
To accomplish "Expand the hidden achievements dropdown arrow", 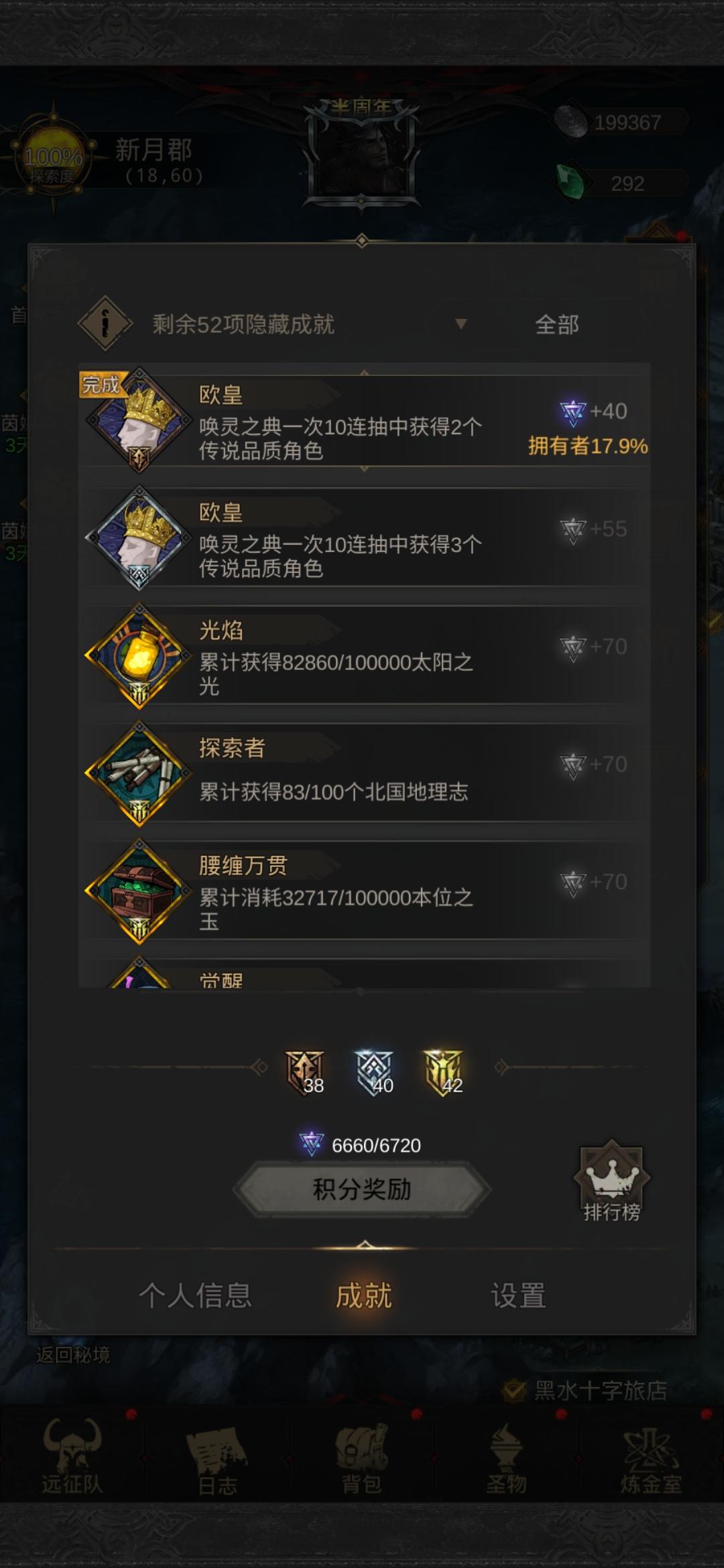I will (x=461, y=324).
